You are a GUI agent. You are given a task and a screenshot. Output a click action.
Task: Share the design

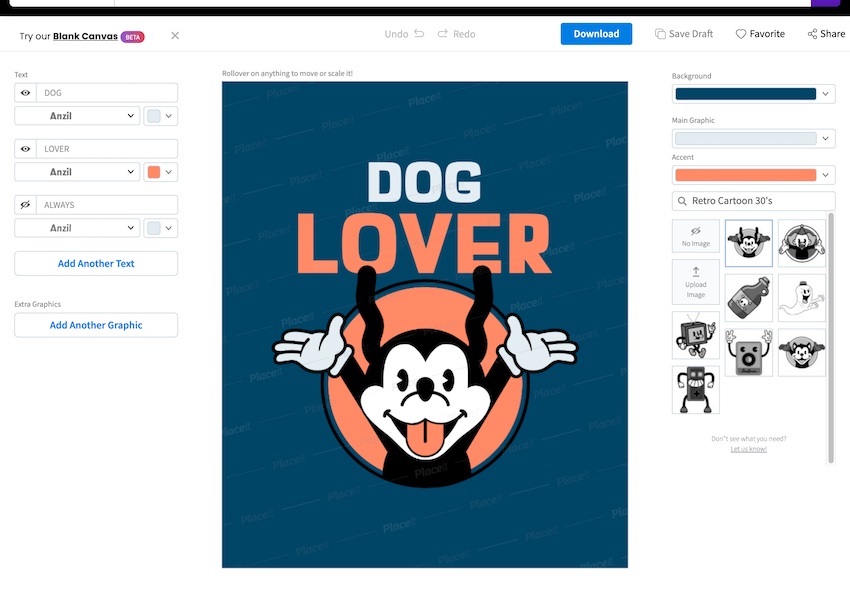pyautogui.click(x=826, y=34)
